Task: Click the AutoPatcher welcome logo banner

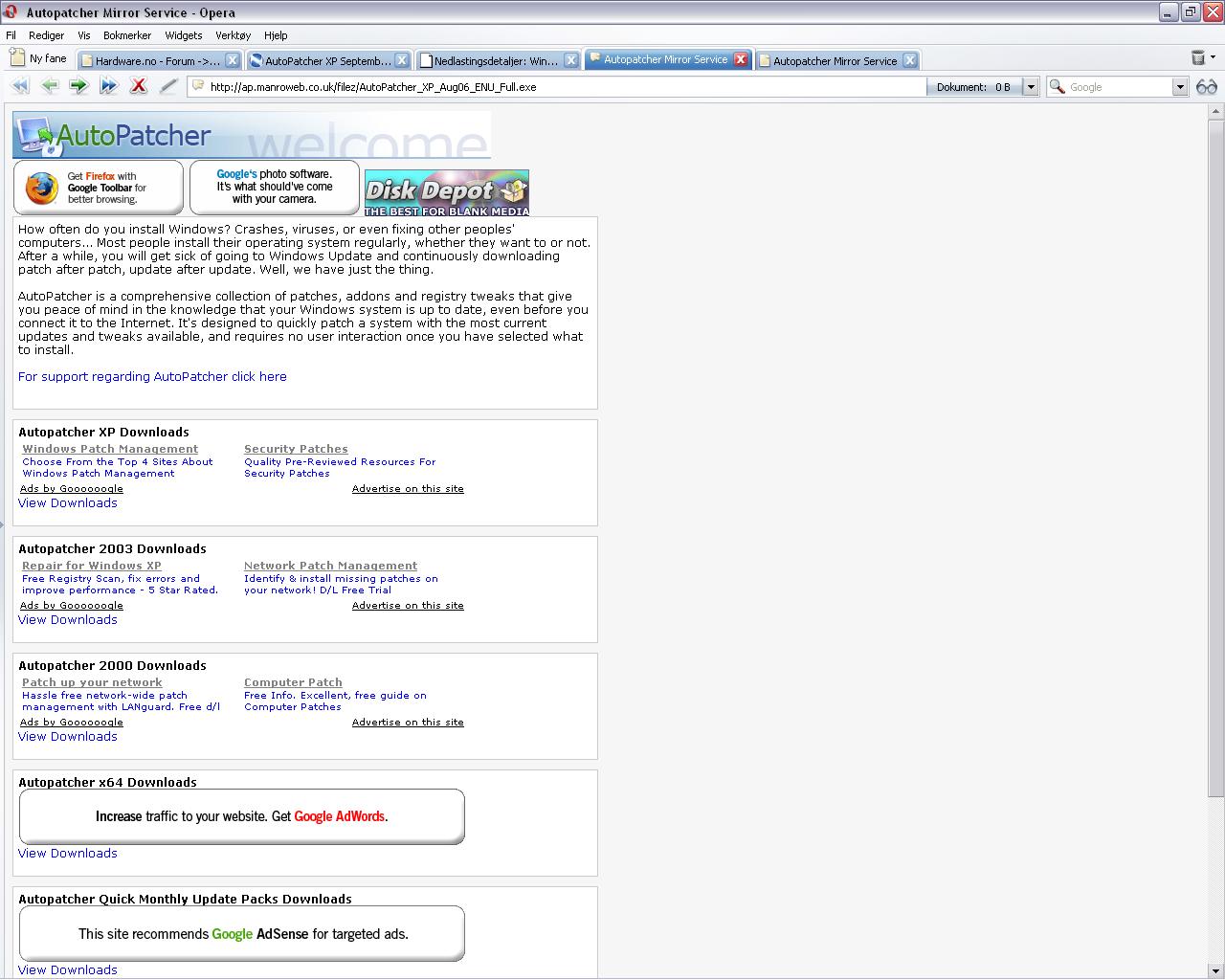Action: pos(252,135)
